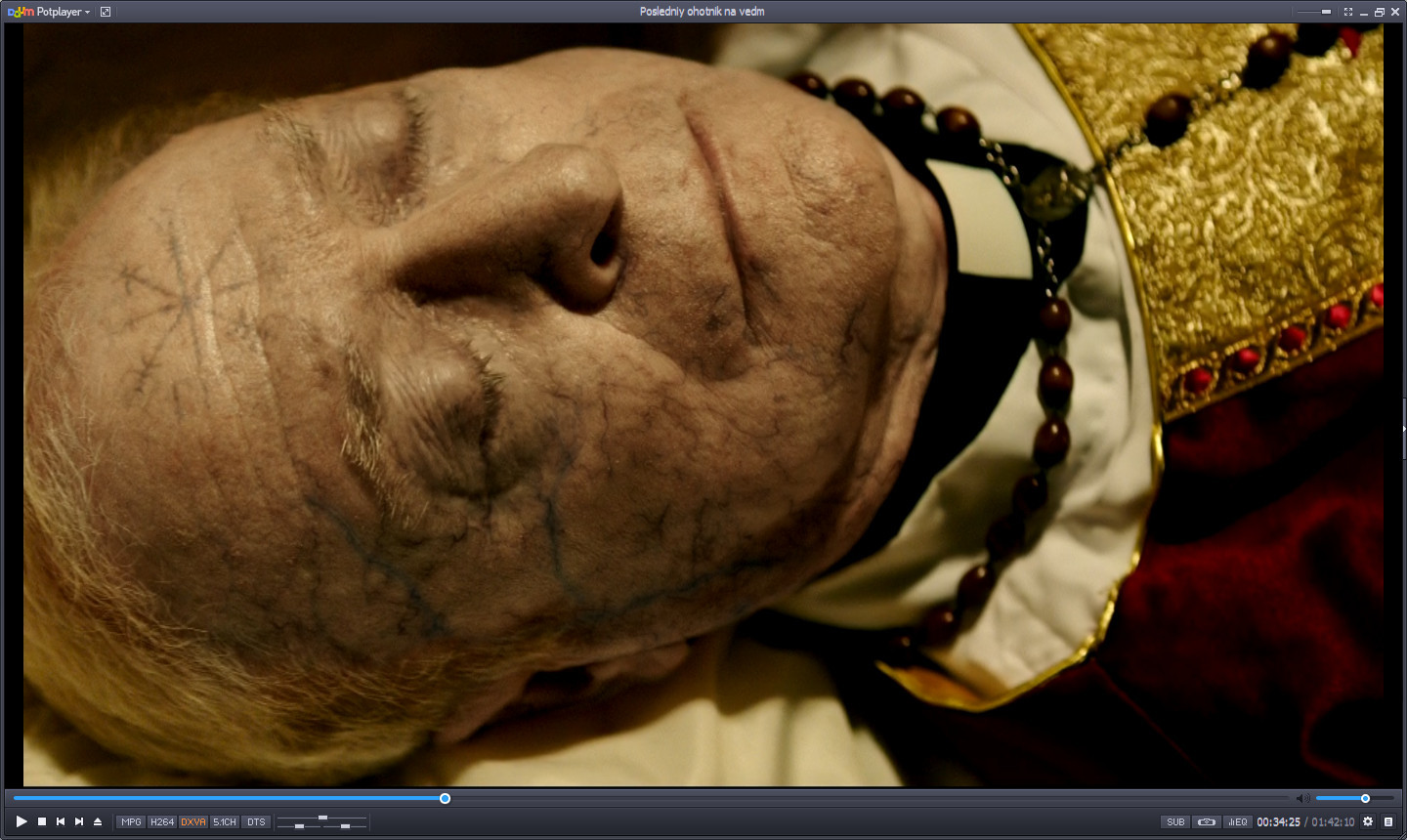Open the playlist panel icon

(x=1388, y=822)
